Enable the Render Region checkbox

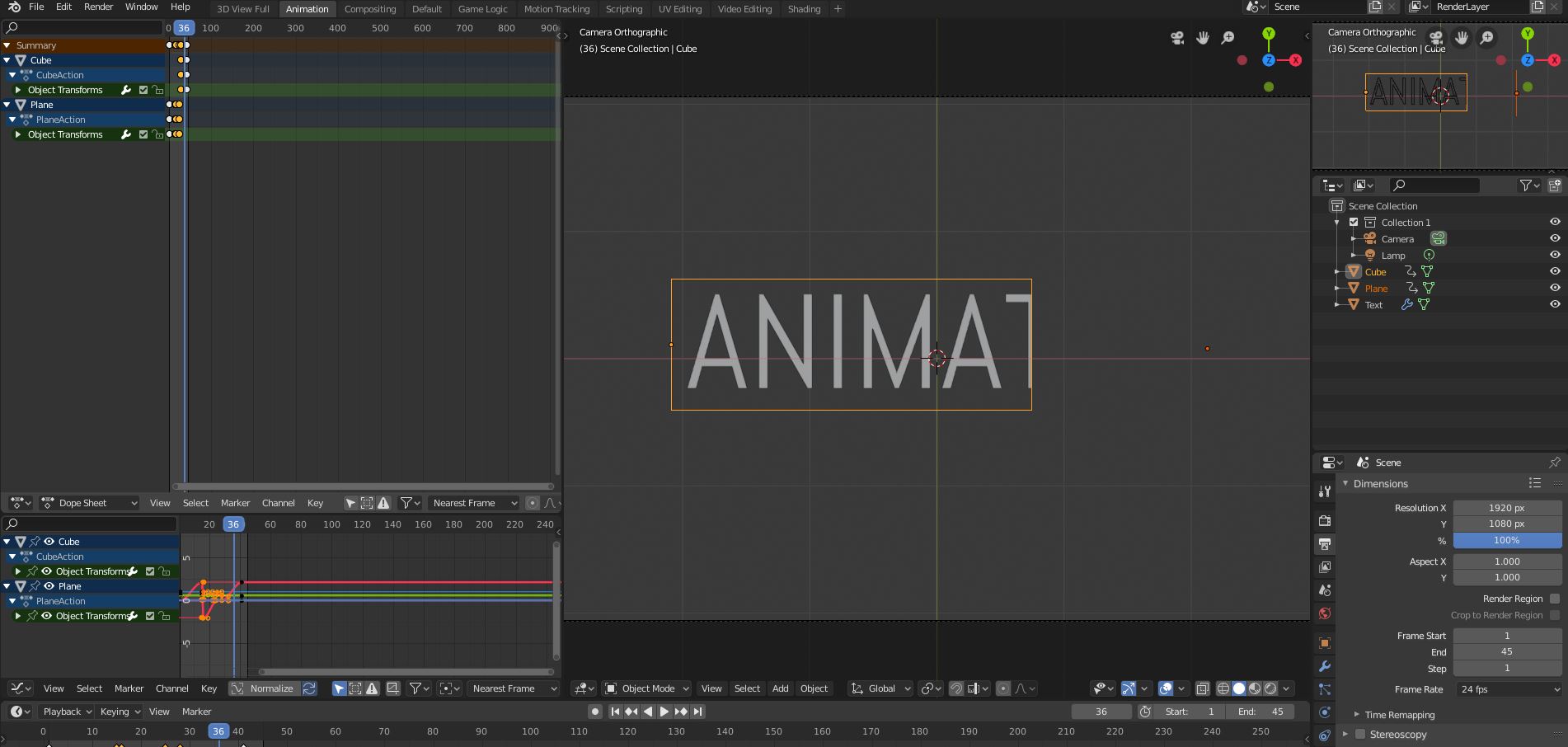1555,599
